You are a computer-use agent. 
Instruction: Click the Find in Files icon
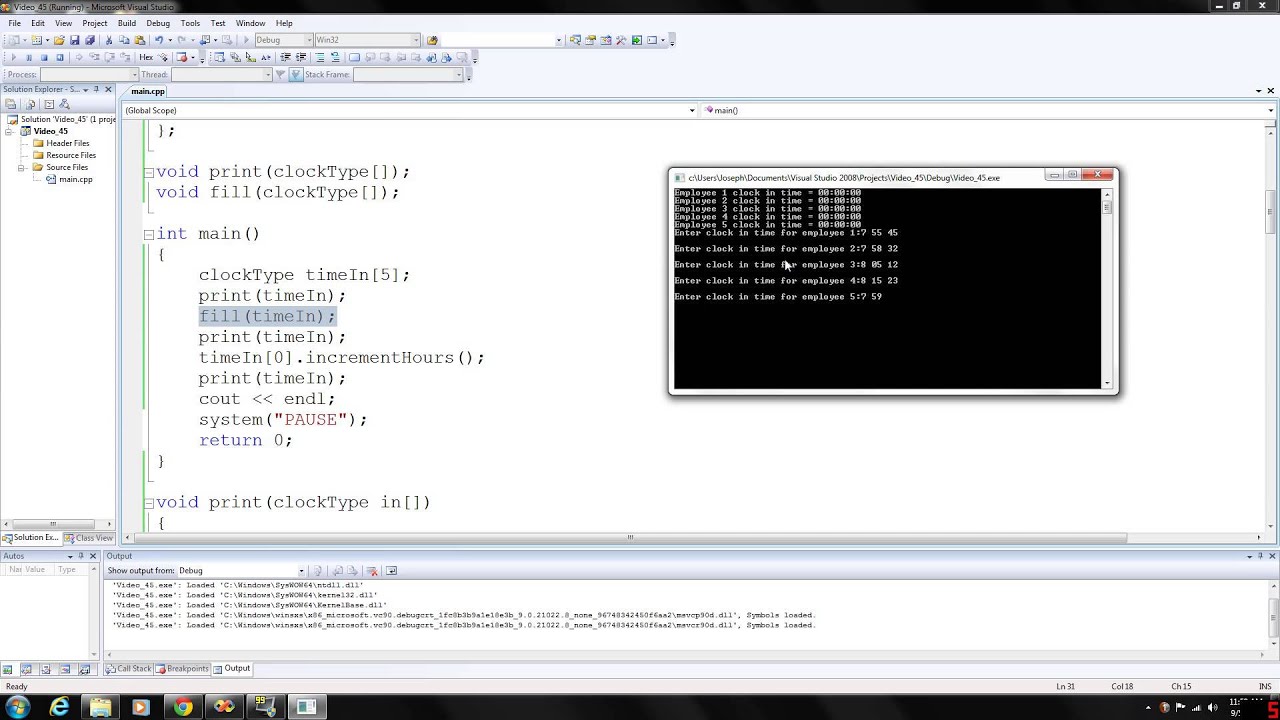click(432, 40)
